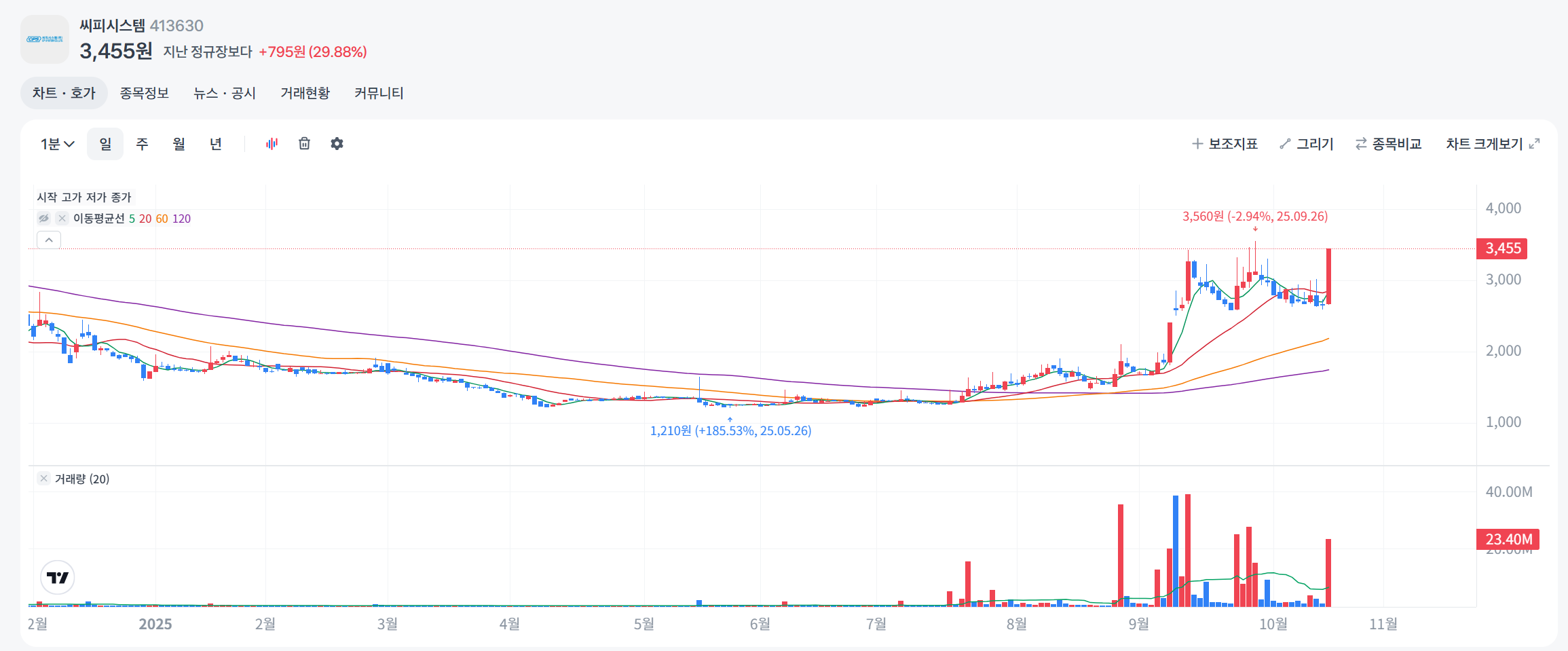This screenshot has height=651, width=1568.
Task: Click the 120-day moving average label
Action: point(181,219)
